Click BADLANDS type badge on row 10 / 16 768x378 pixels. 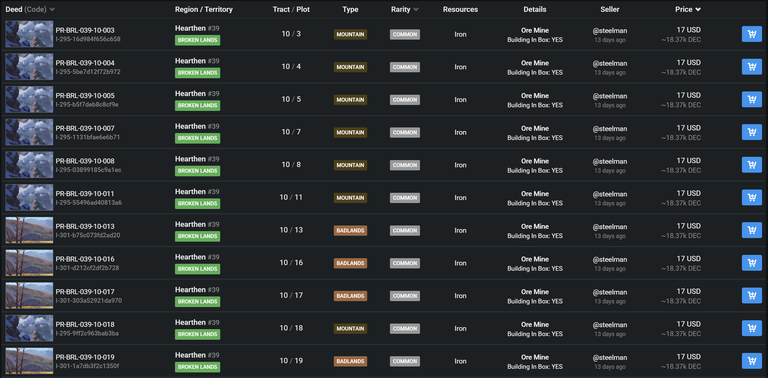click(x=350, y=263)
